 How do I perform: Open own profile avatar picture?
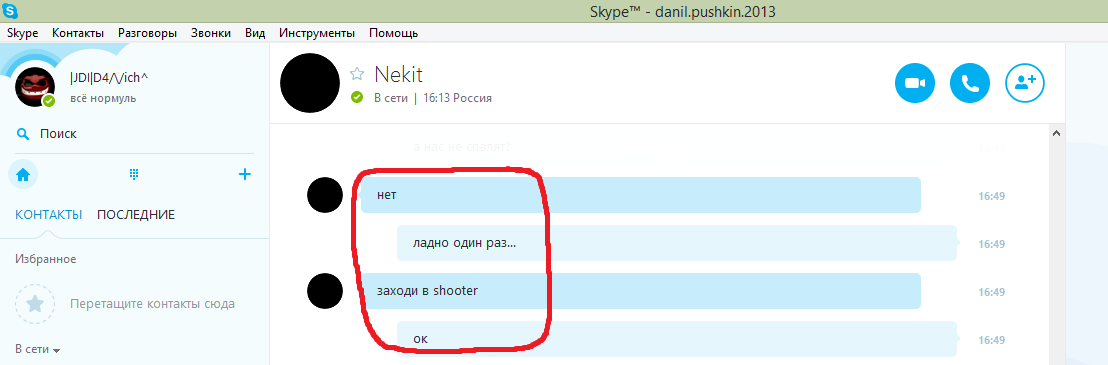[x=35, y=87]
